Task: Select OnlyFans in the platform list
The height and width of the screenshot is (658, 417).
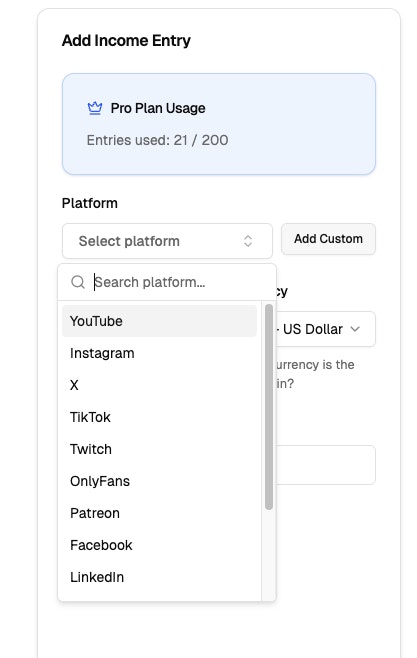Action: 159,481
